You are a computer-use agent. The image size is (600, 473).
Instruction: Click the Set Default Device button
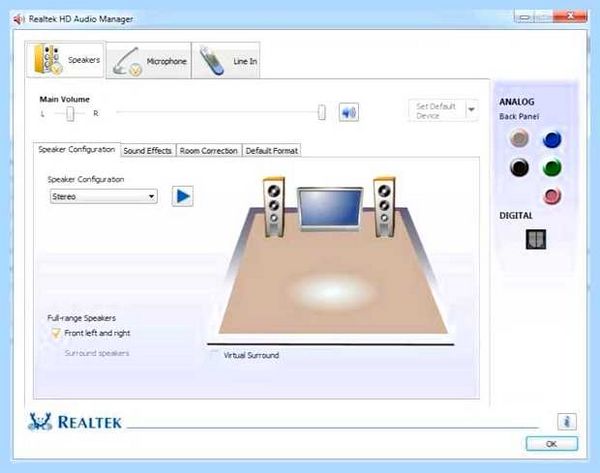pos(437,111)
